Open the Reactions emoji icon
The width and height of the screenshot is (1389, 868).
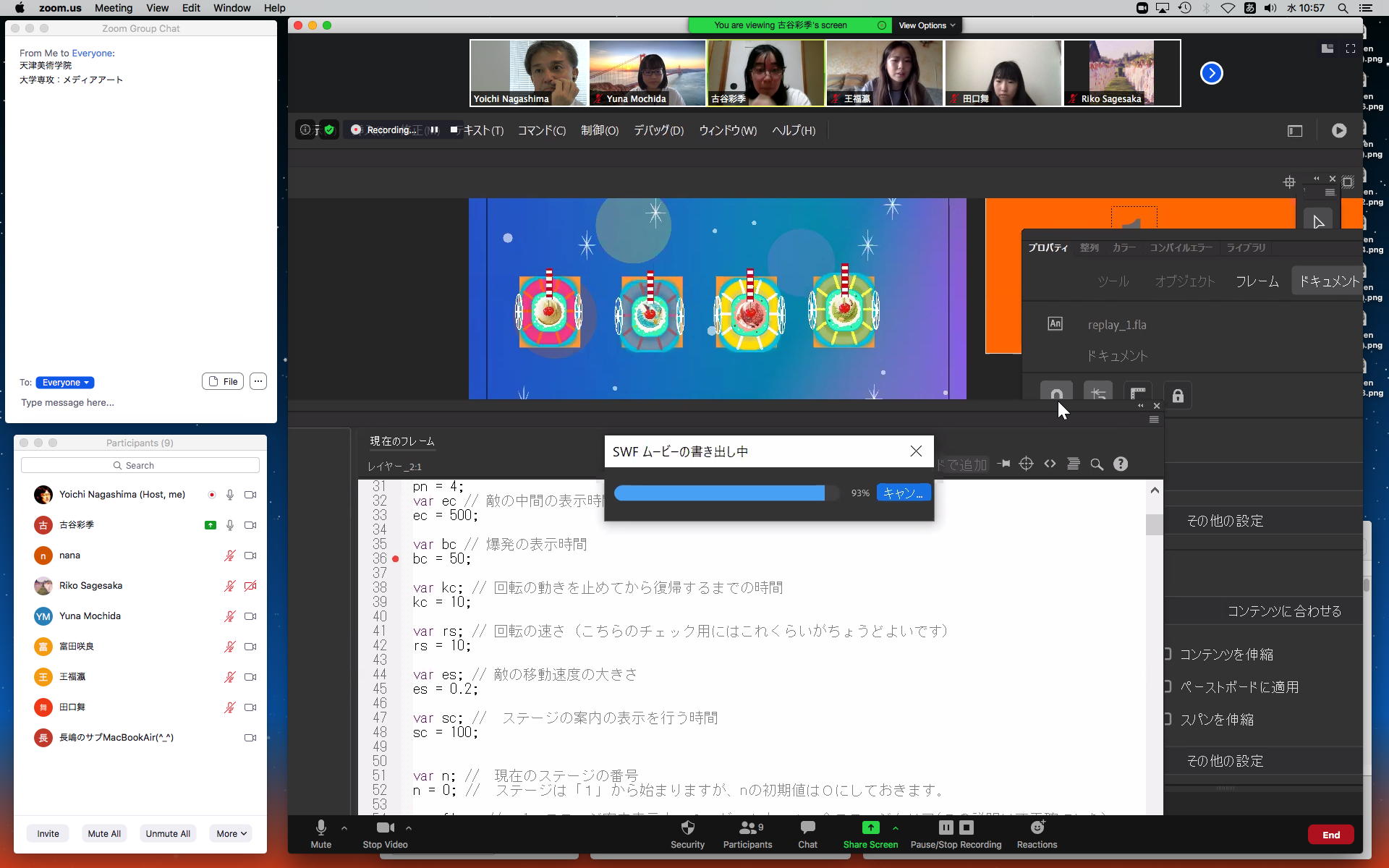coord(1037,827)
